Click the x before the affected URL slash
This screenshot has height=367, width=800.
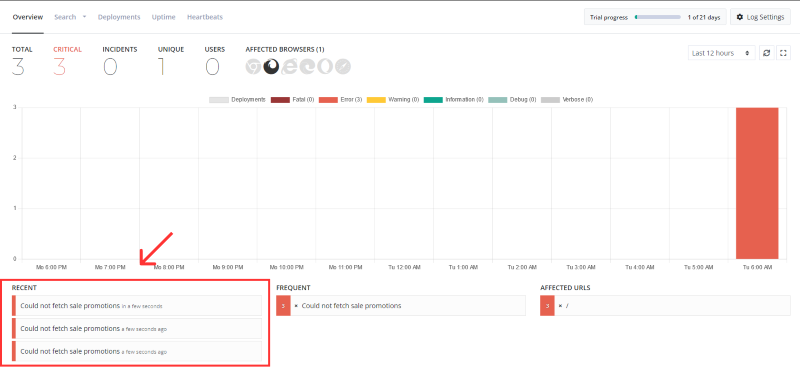tap(560, 306)
